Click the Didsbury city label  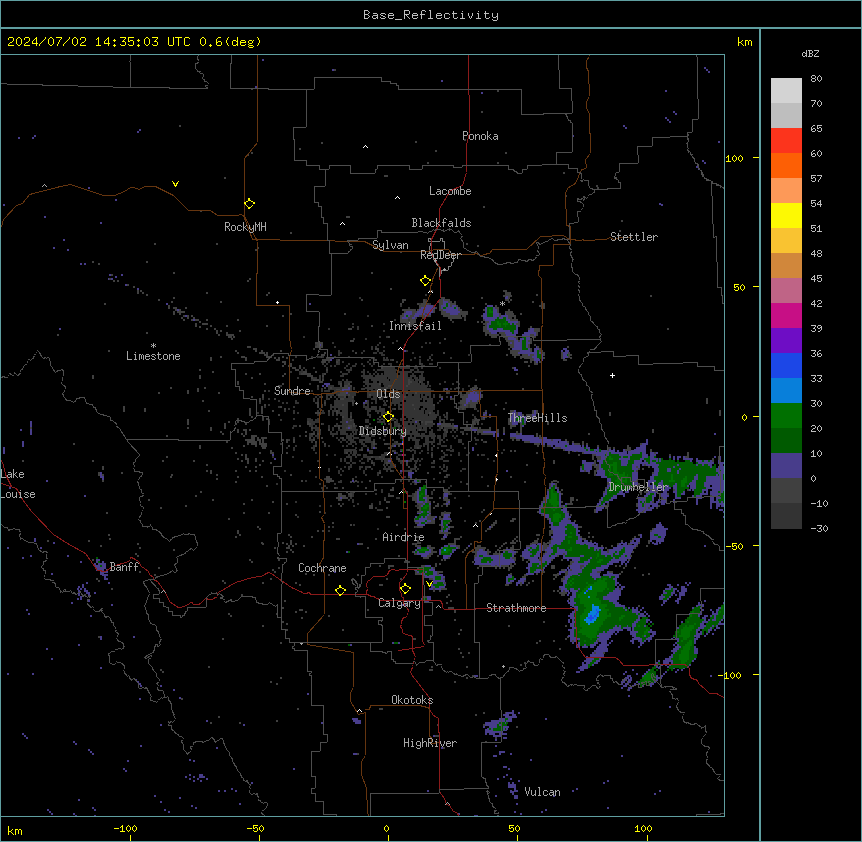[383, 431]
